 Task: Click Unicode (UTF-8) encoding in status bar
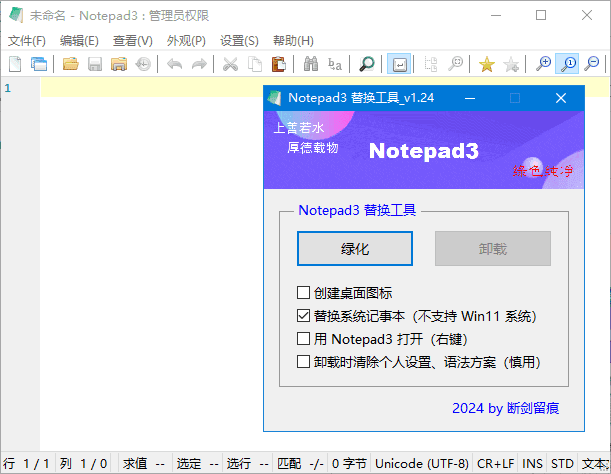coord(421,464)
